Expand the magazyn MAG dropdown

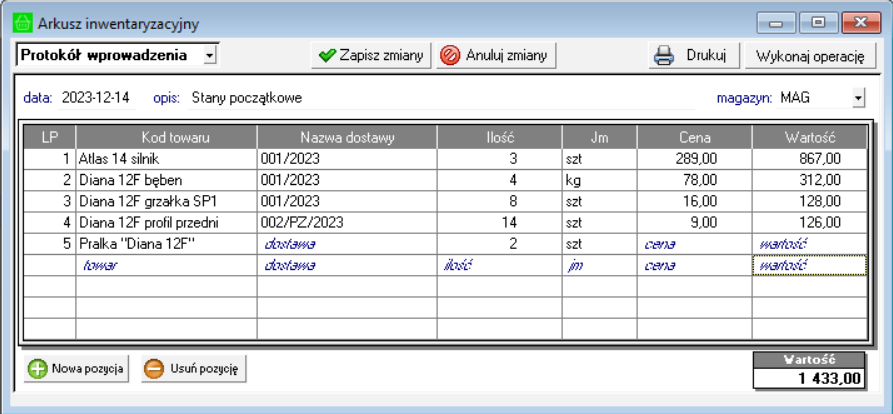click(858, 98)
